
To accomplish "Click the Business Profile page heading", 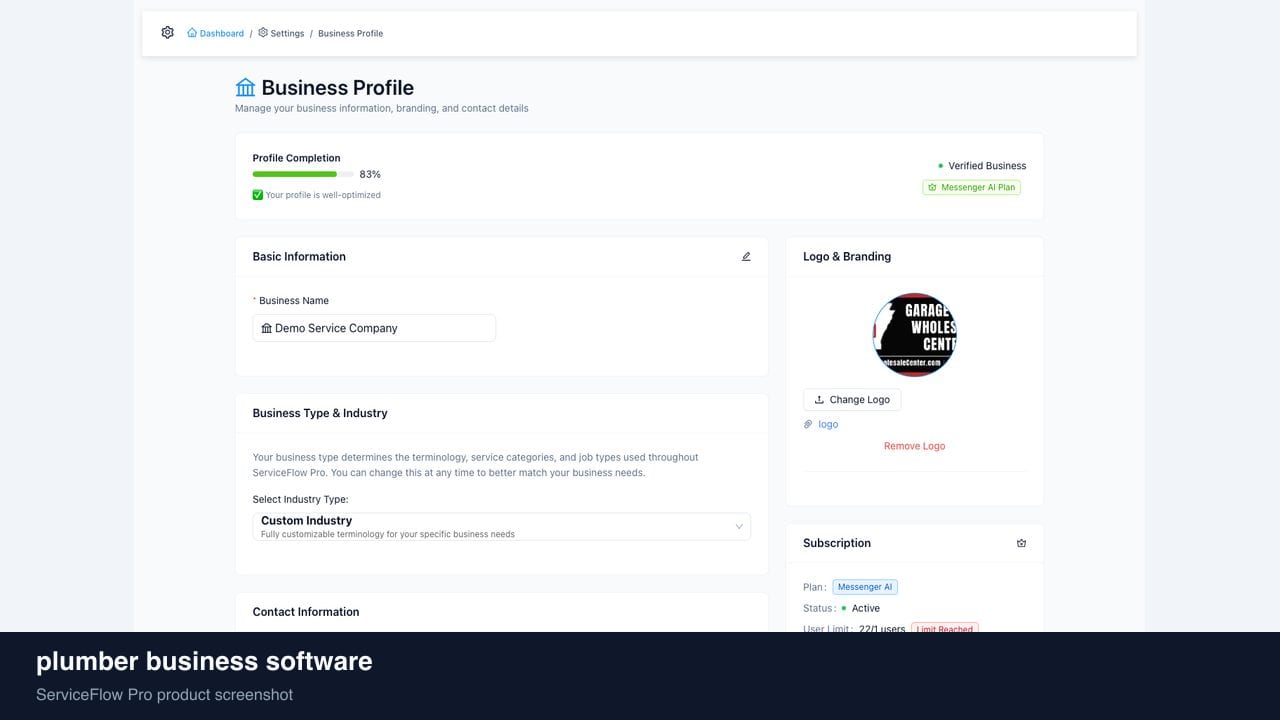I will click(338, 88).
